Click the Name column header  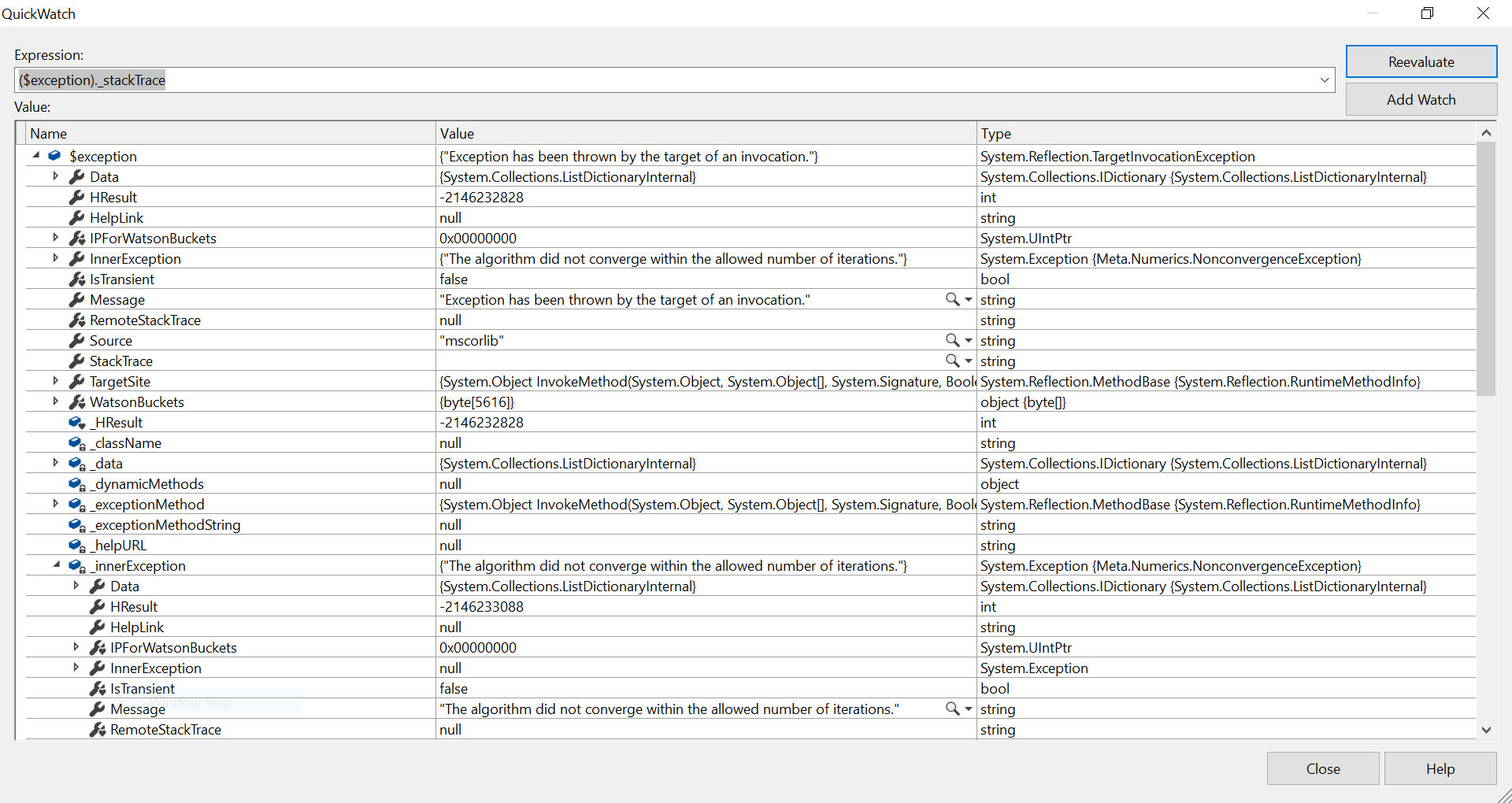(231, 133)
